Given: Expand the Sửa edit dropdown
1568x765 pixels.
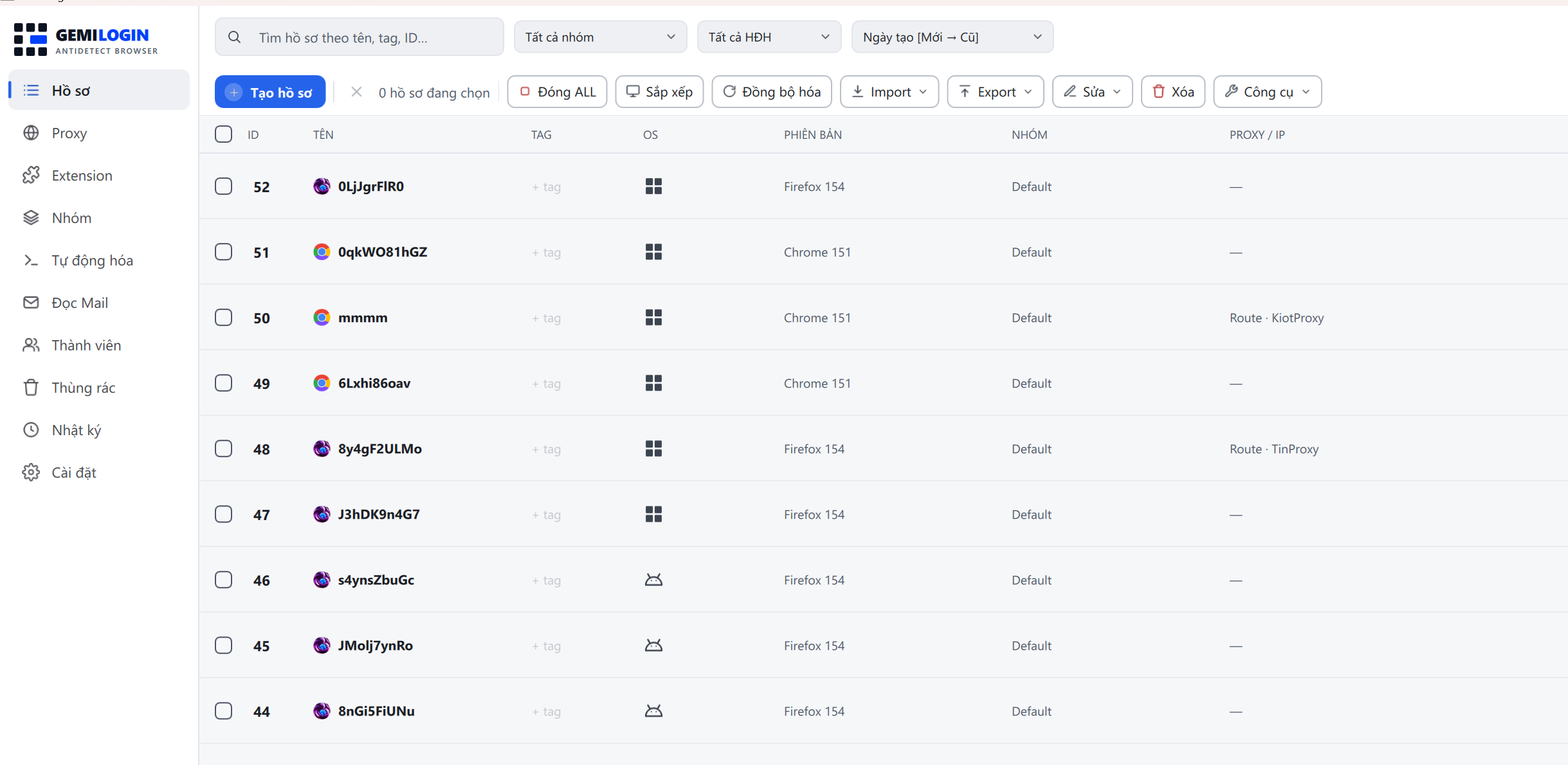Looking at the screenshot, I should pyautogui.click(x=1092, y=92).
